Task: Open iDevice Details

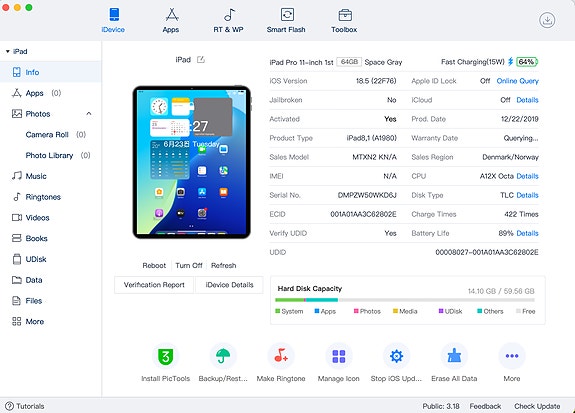Action: (x=230, y=285)
